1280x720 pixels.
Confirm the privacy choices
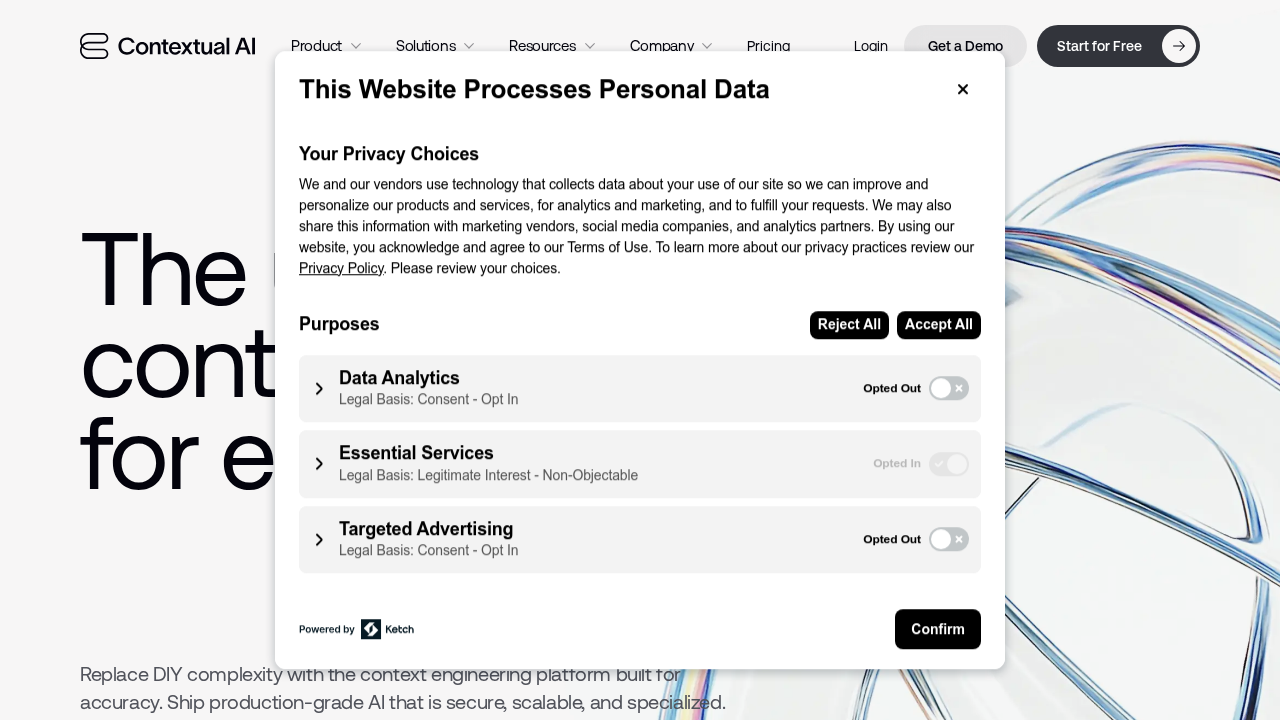click(937, 629)
